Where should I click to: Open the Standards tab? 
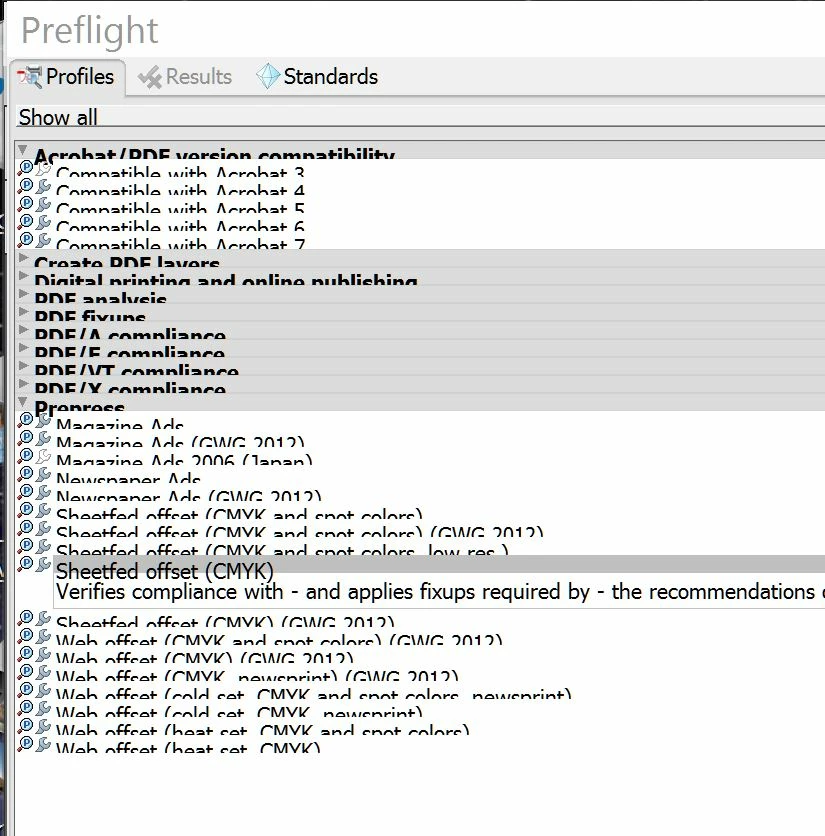coord(317,77)
